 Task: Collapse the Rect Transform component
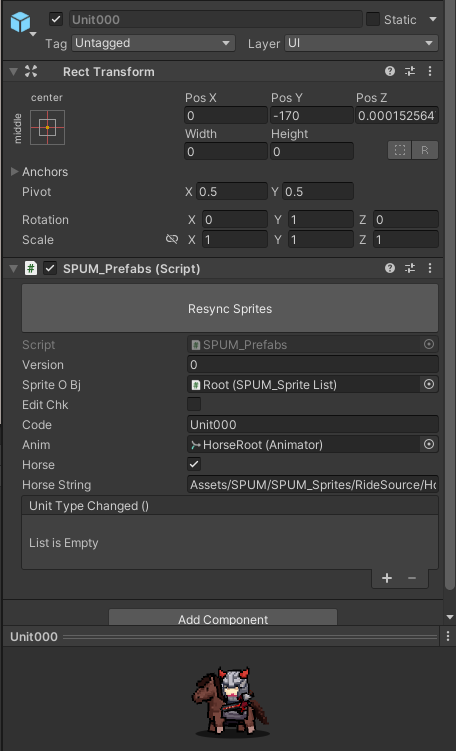point(14,72)
